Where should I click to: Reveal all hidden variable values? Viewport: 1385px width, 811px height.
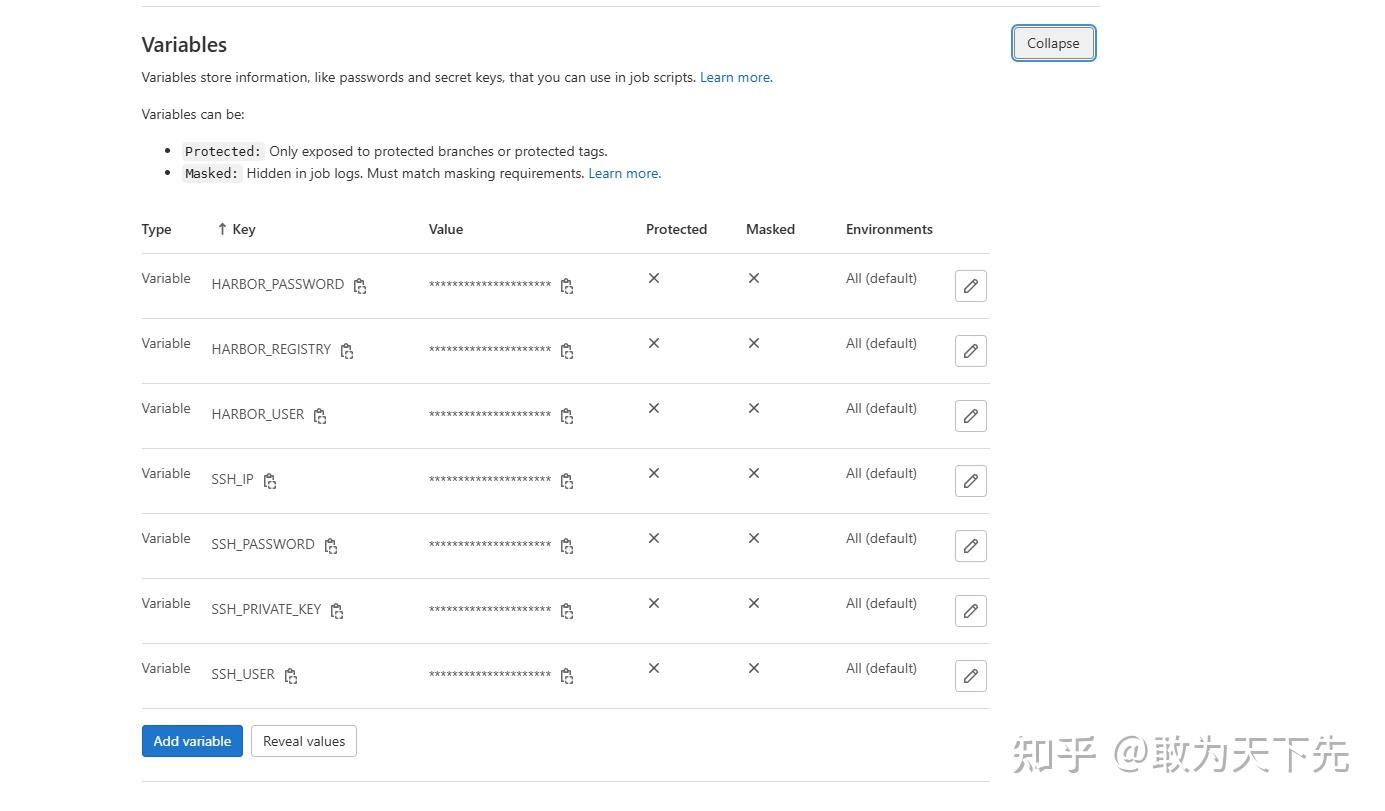pyautogui.click(x=303, y=741)
